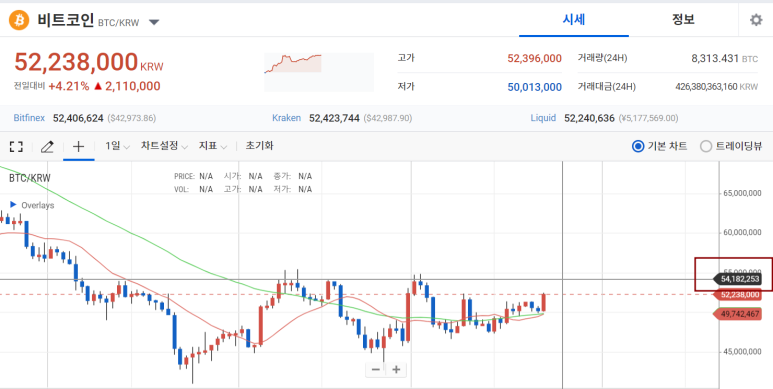Click the 54,182,253 crosshair price label
Screen dimensions: 773x389
click(738, 279)
